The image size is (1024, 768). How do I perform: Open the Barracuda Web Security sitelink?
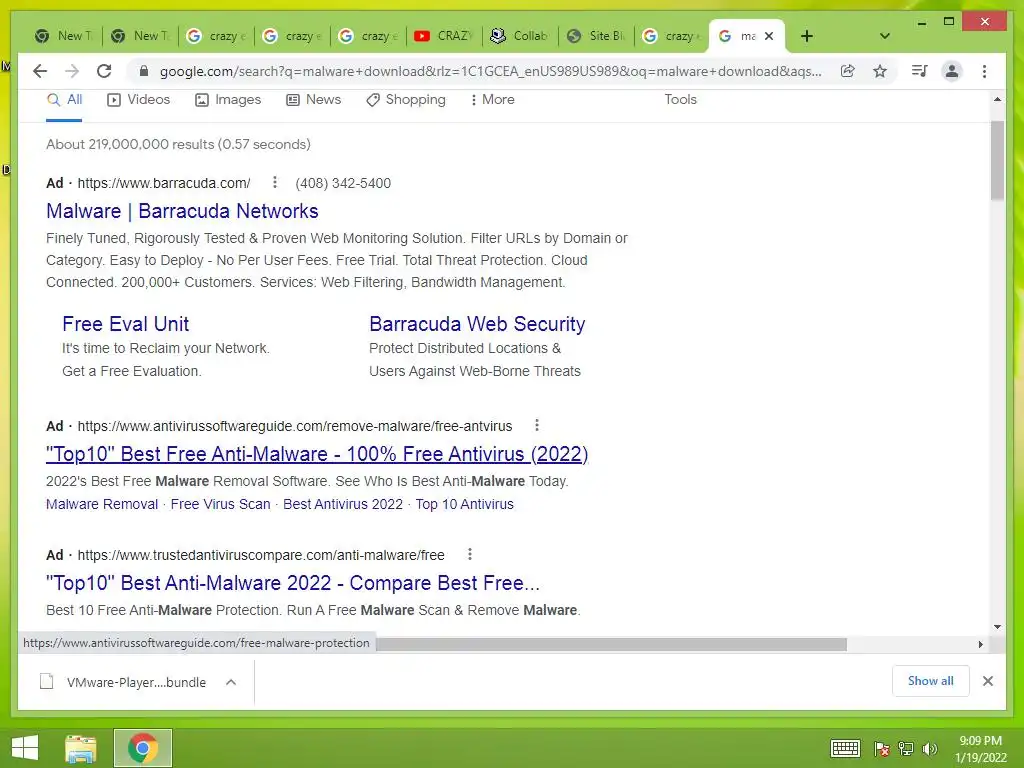477,324
